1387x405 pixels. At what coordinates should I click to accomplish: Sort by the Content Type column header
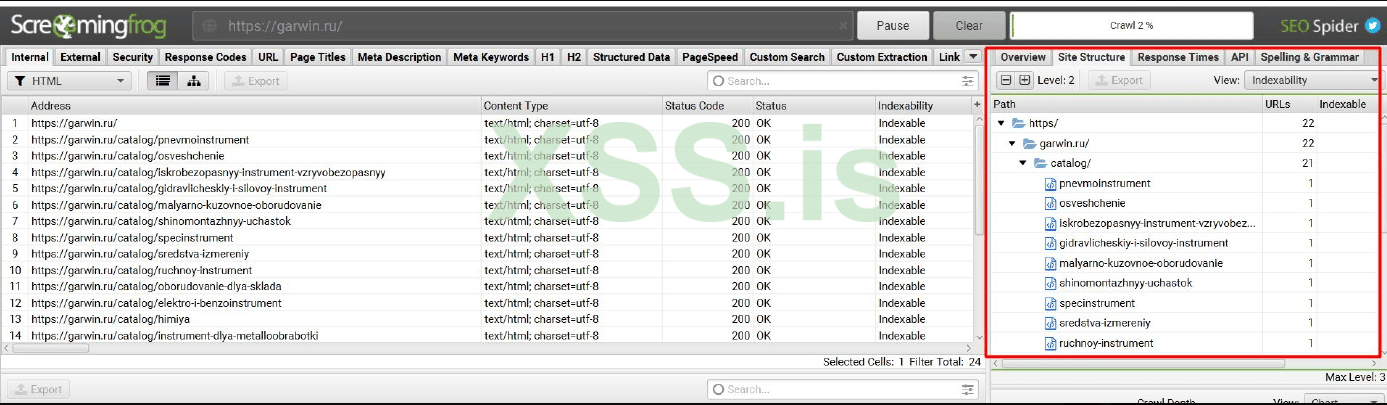(x=571, y=105)
